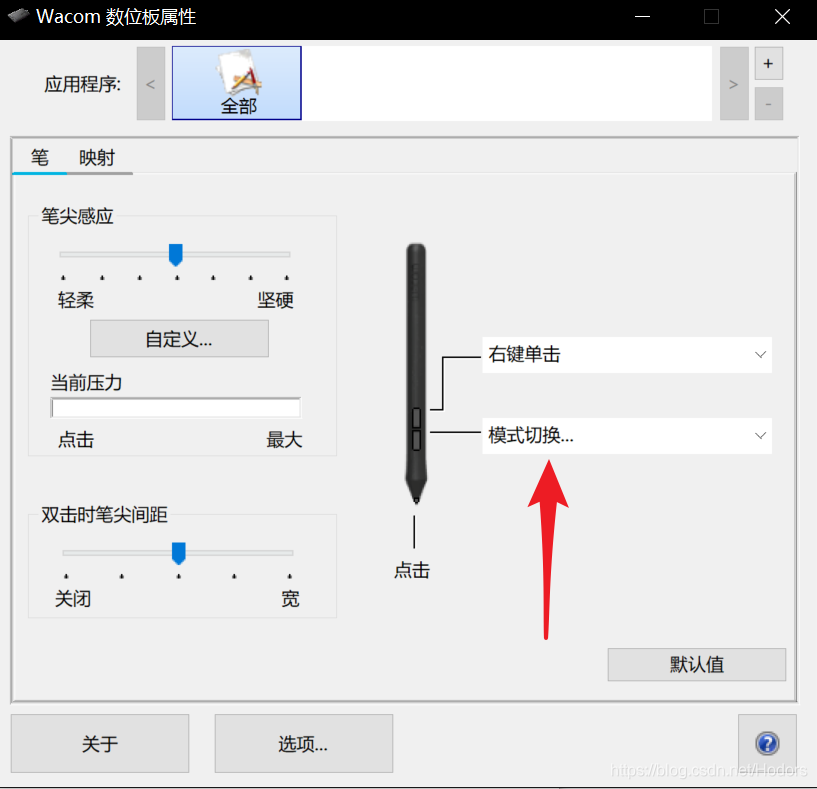Click the 关闭 label under distance slider
Viewport: 817px width, 789px height.
[73, 599]
